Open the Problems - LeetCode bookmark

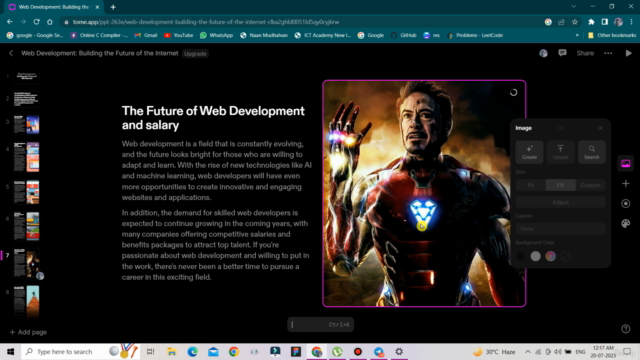coord(475,35)
